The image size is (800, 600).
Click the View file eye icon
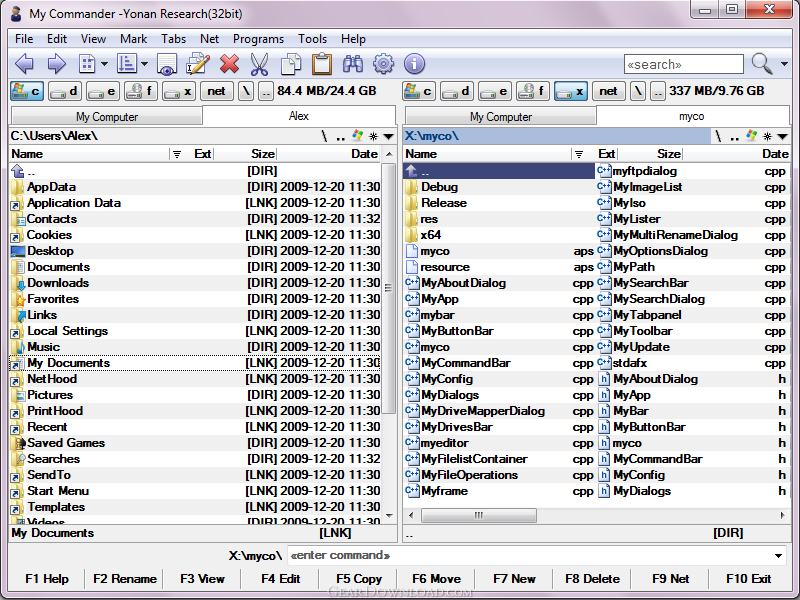coord(167,64)
